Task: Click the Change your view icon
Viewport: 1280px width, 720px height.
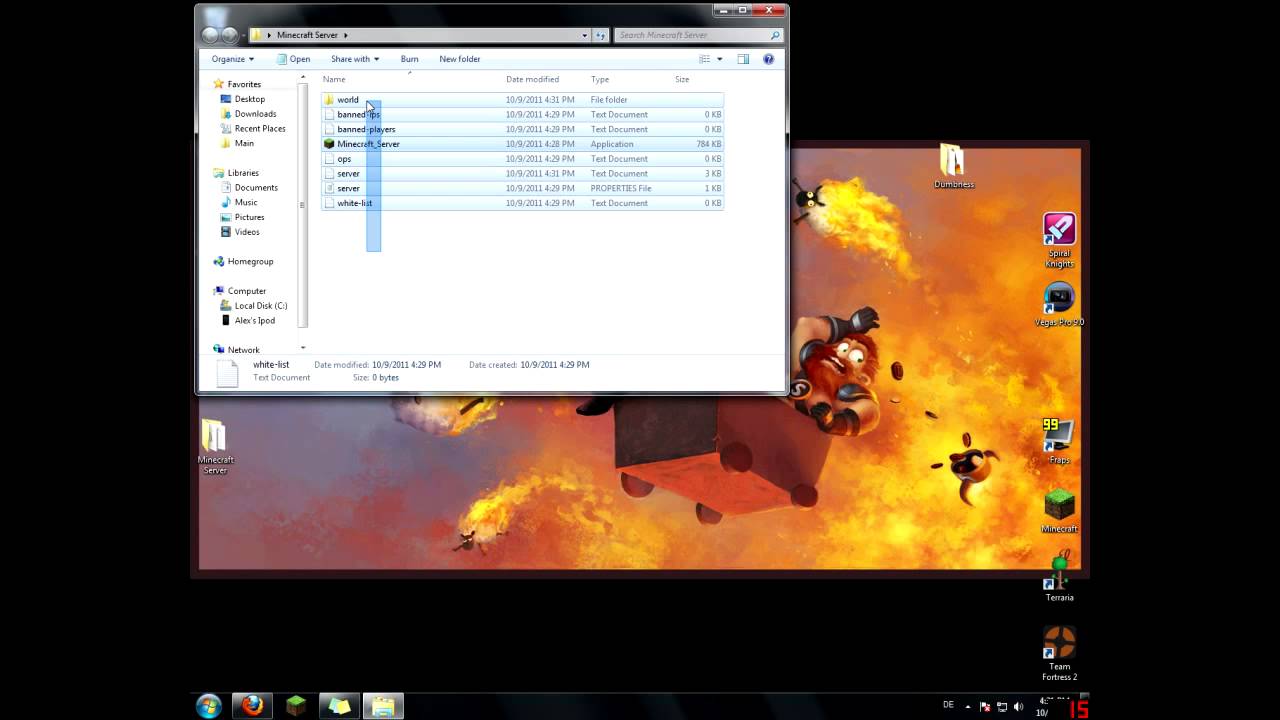Action: coord(704,59)
